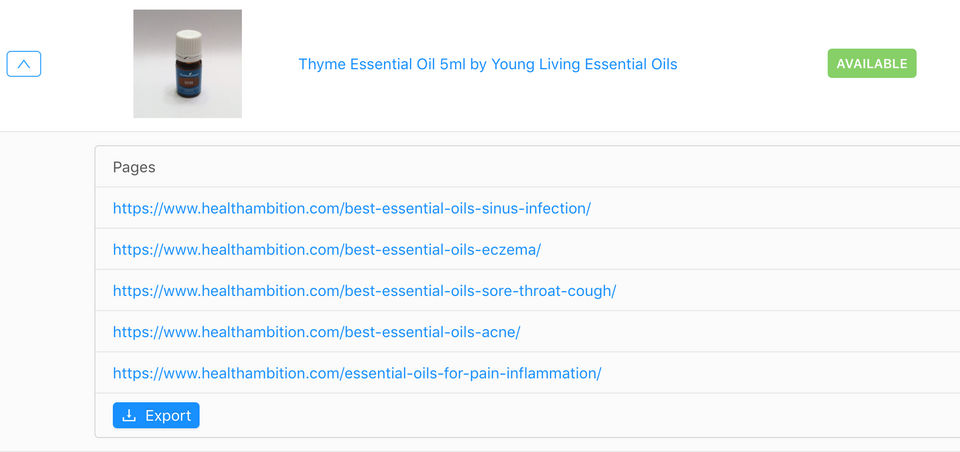Image resolution: width=960 pixels, height=452 pixels.
Task: Open the best-essential-oils-acne page link
Action: 317,332
